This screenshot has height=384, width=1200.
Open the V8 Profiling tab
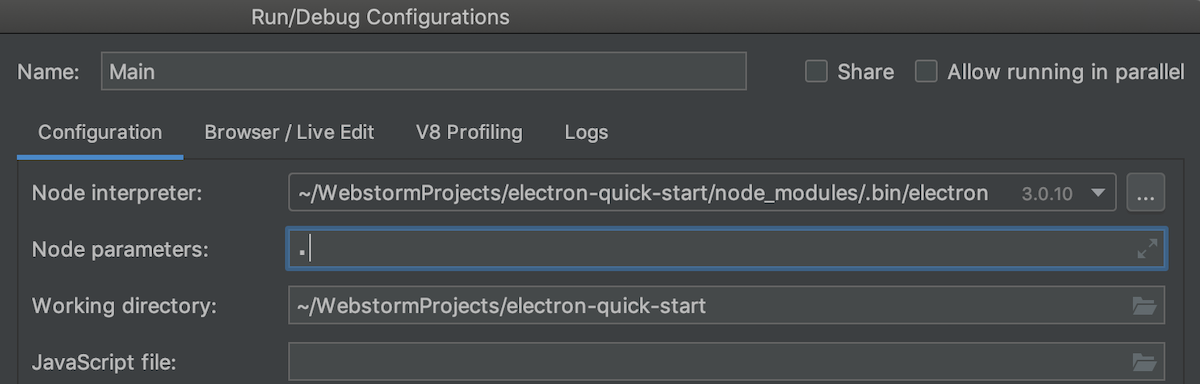click(469, 132)
